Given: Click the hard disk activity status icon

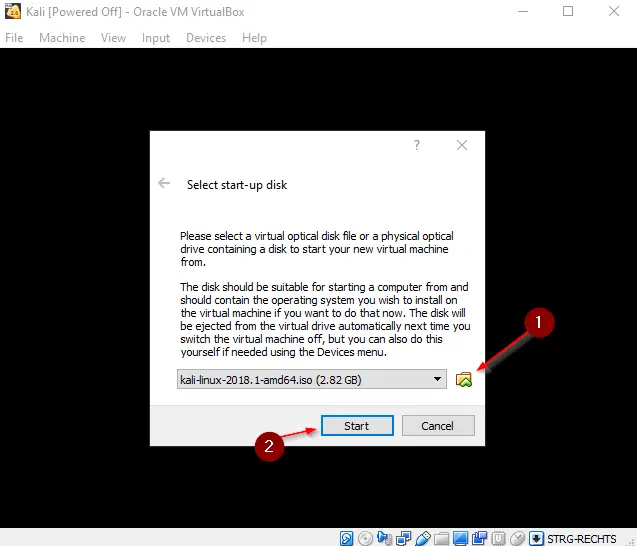Looking at the screenshot, I should [347, 538].
